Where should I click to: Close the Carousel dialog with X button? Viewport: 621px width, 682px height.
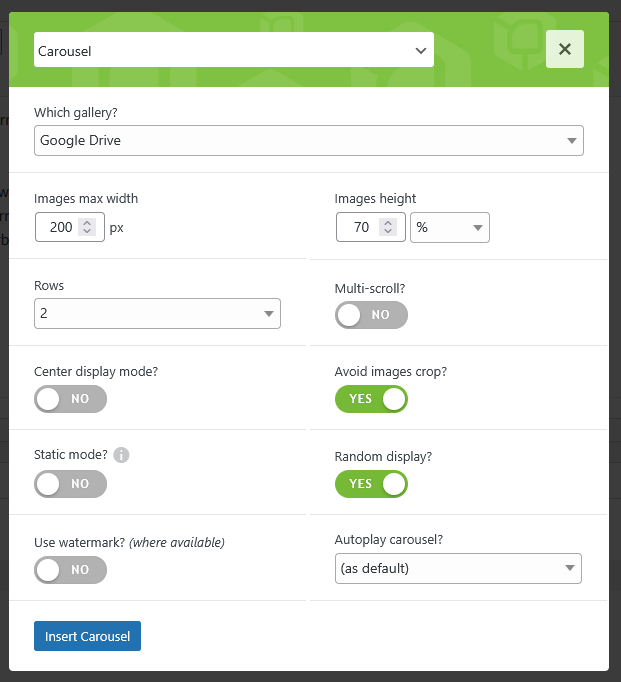[x=564, y=49]
